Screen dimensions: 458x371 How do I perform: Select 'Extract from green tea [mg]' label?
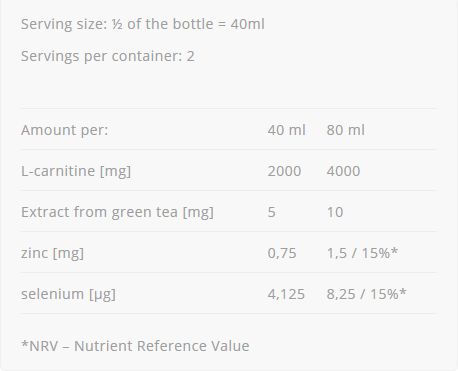coord(117,212)
